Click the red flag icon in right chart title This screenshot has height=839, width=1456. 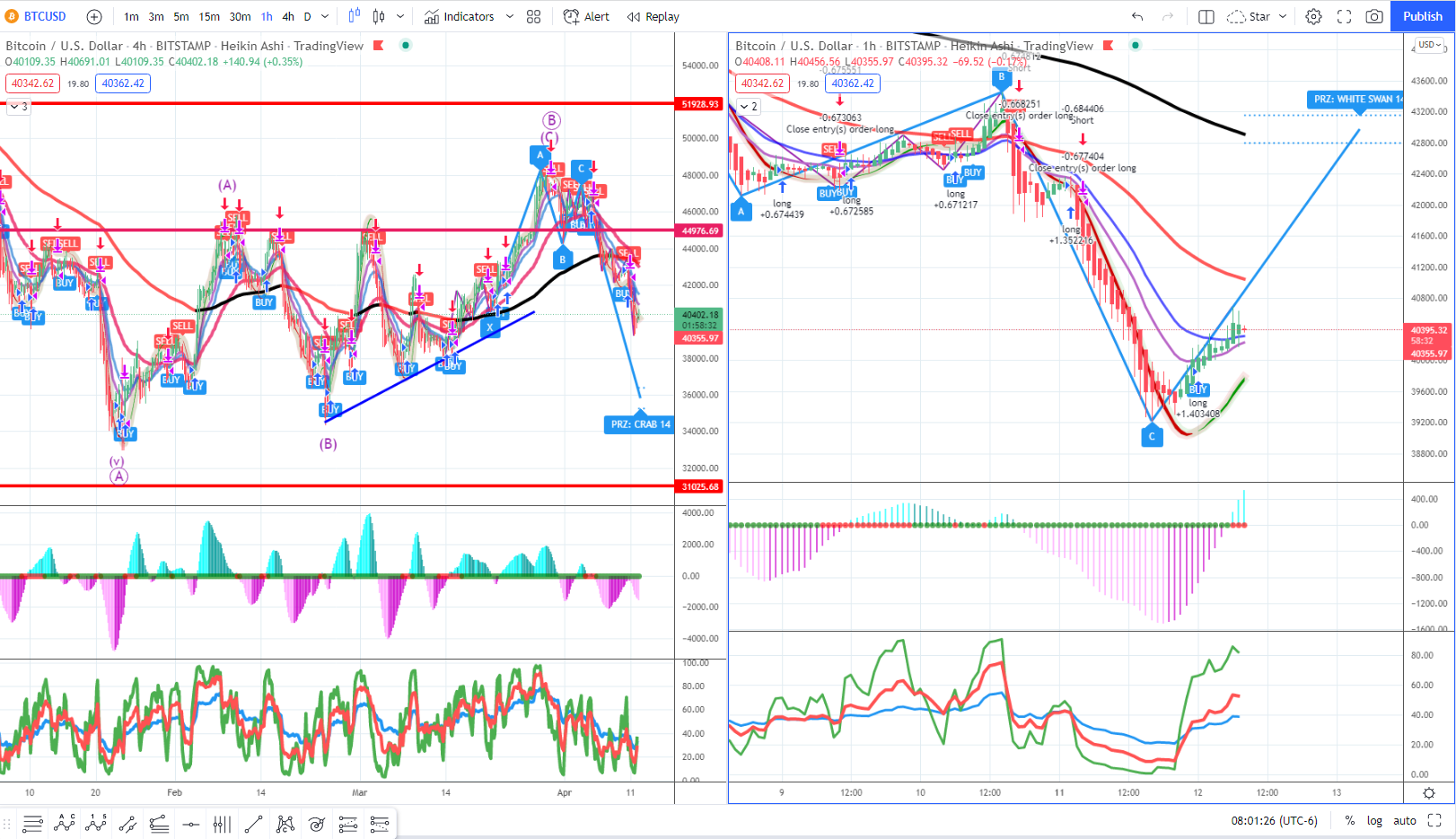click(1109, 45)
